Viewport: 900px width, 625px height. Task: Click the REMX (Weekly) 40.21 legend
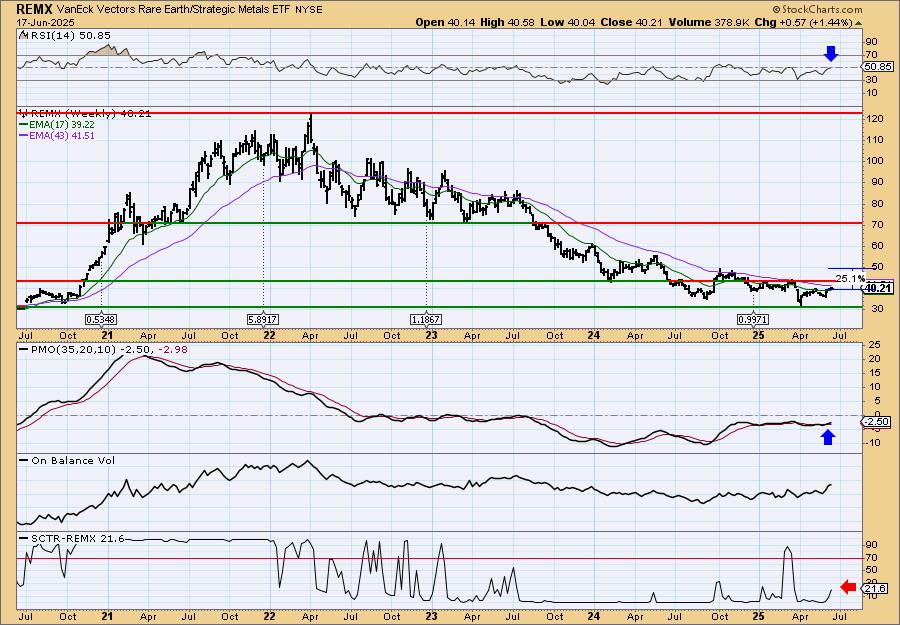90,113
